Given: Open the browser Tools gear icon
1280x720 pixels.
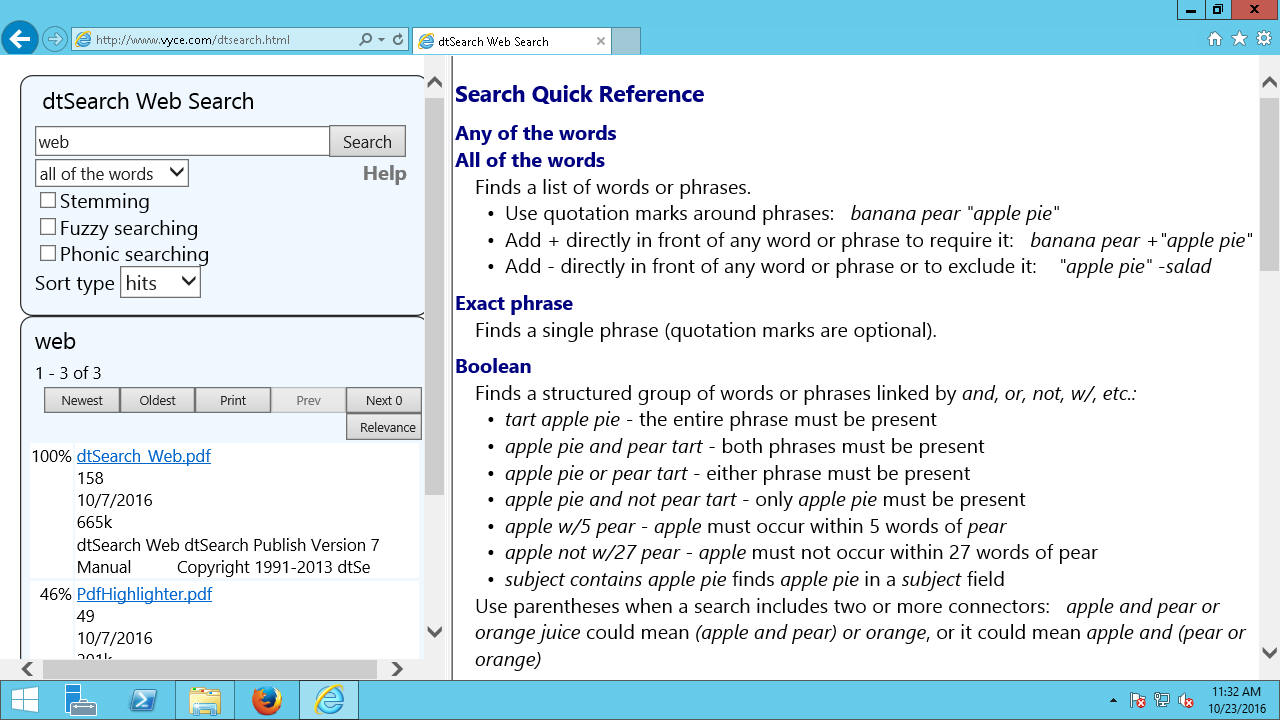Looking at the screenshot, I should coord(1264,39).
